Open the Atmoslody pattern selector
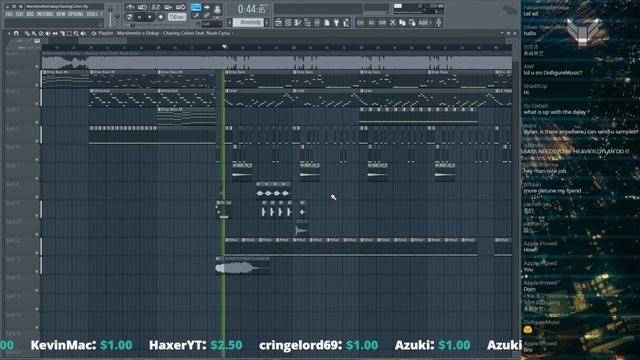Viewport: 640px width, 360px height. point(247,22)
